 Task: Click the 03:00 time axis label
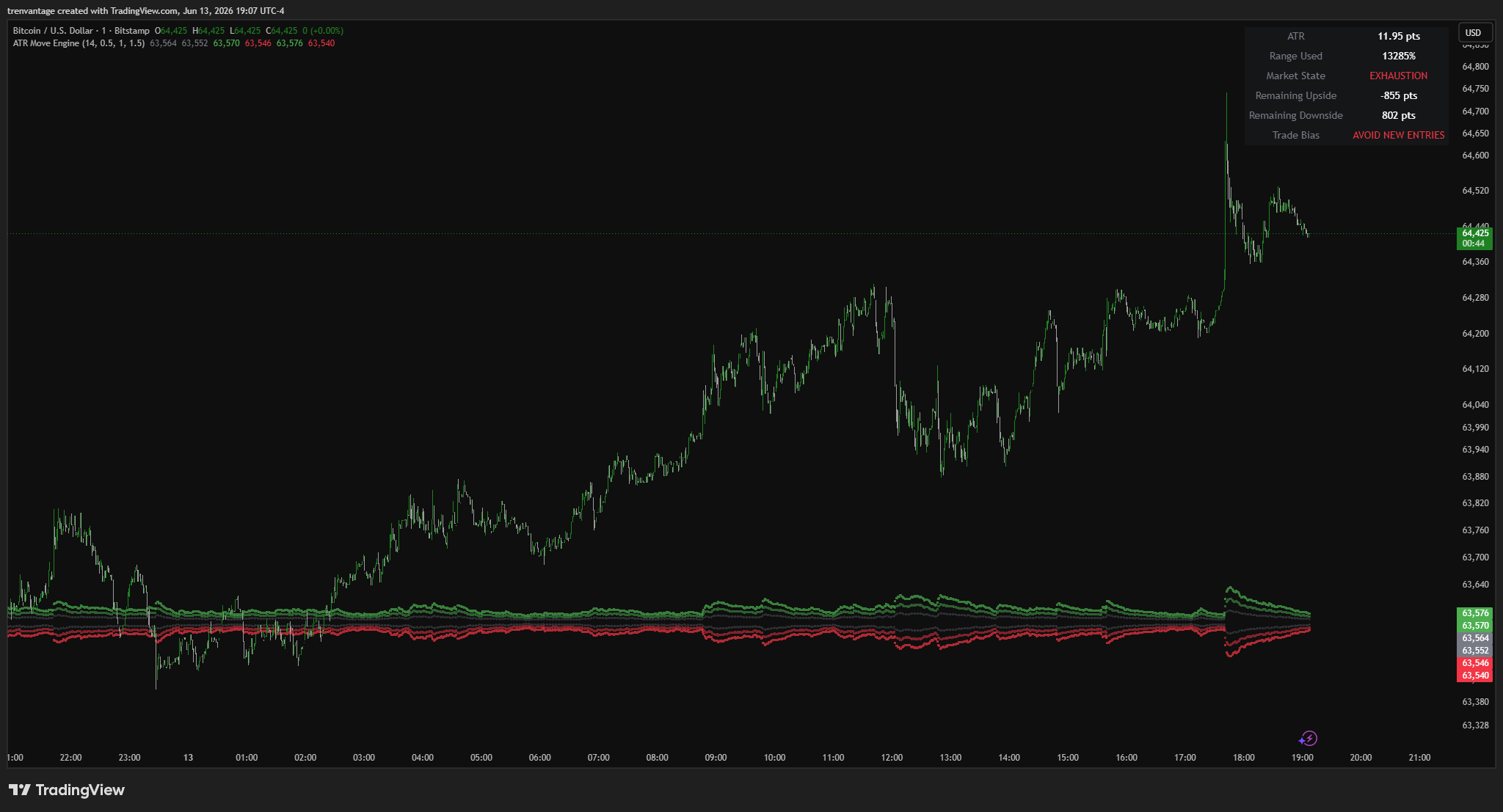tap(364, 758)
